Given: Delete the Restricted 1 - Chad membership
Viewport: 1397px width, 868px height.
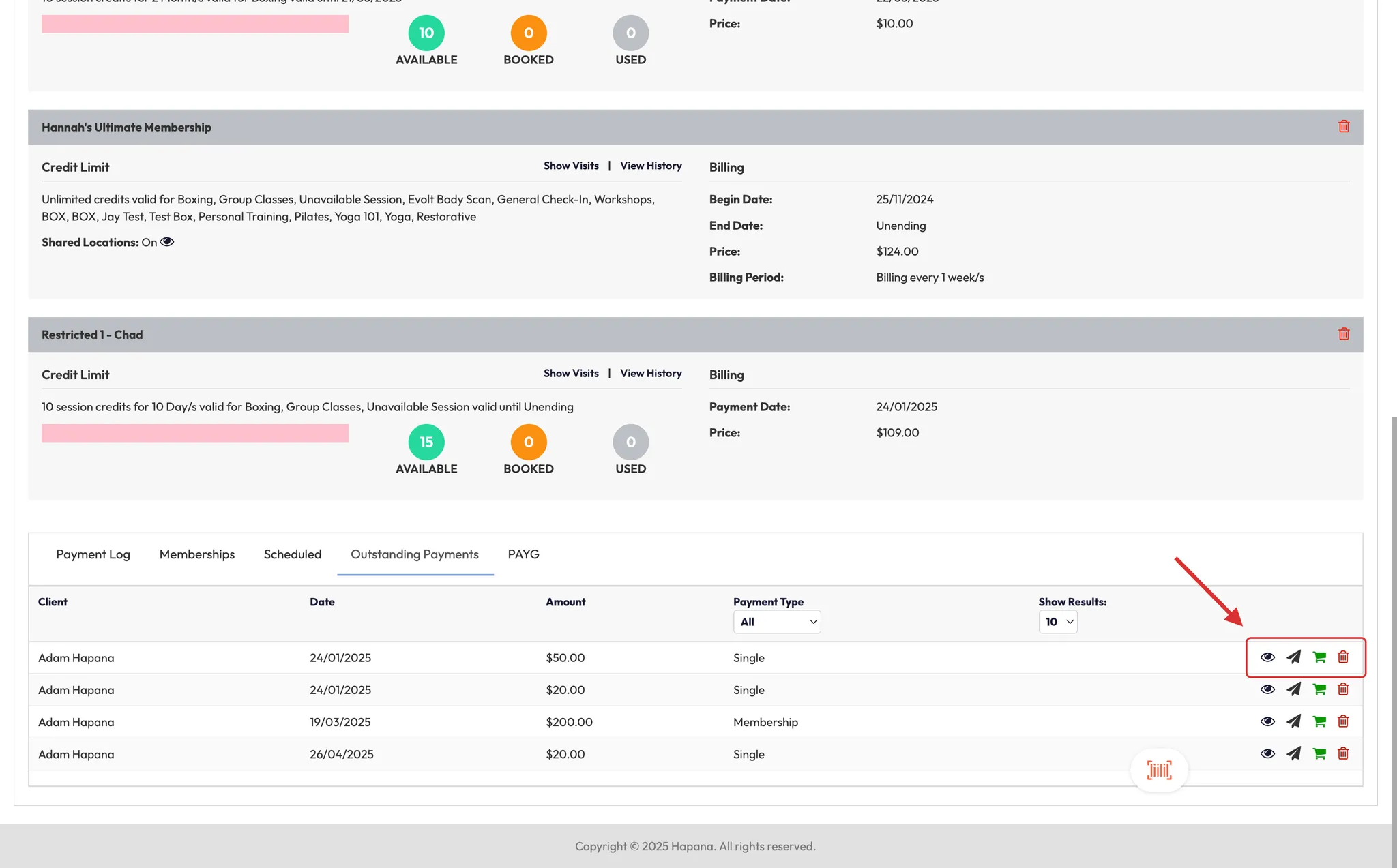Looking at the screenshot, I should click(1344, 334).
